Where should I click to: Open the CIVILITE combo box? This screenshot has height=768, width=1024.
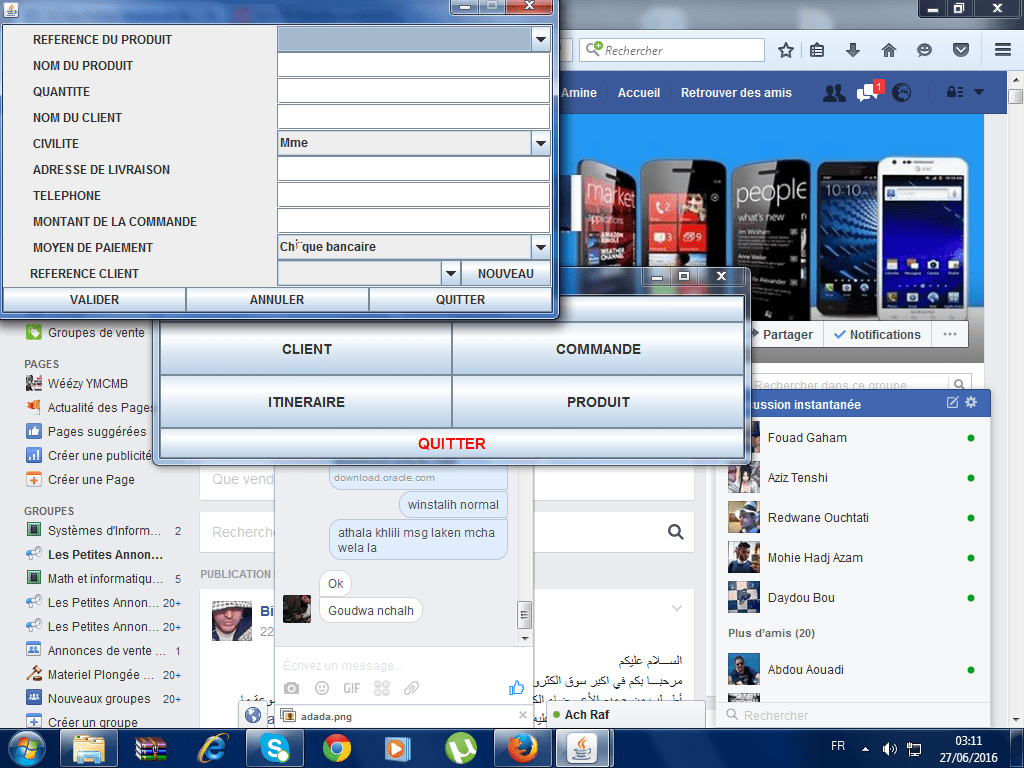pyautogui.click(x=541, y=143)
